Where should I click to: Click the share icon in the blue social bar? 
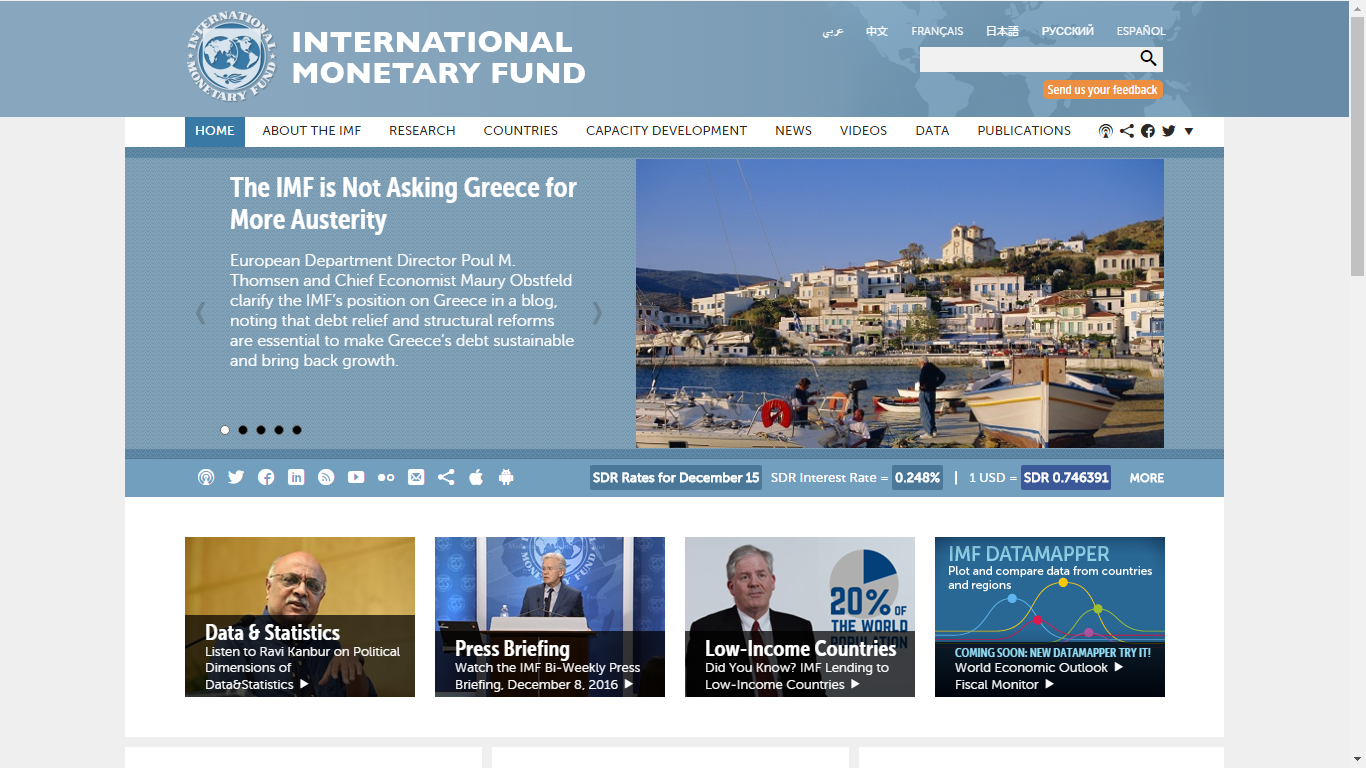(446, 478)
